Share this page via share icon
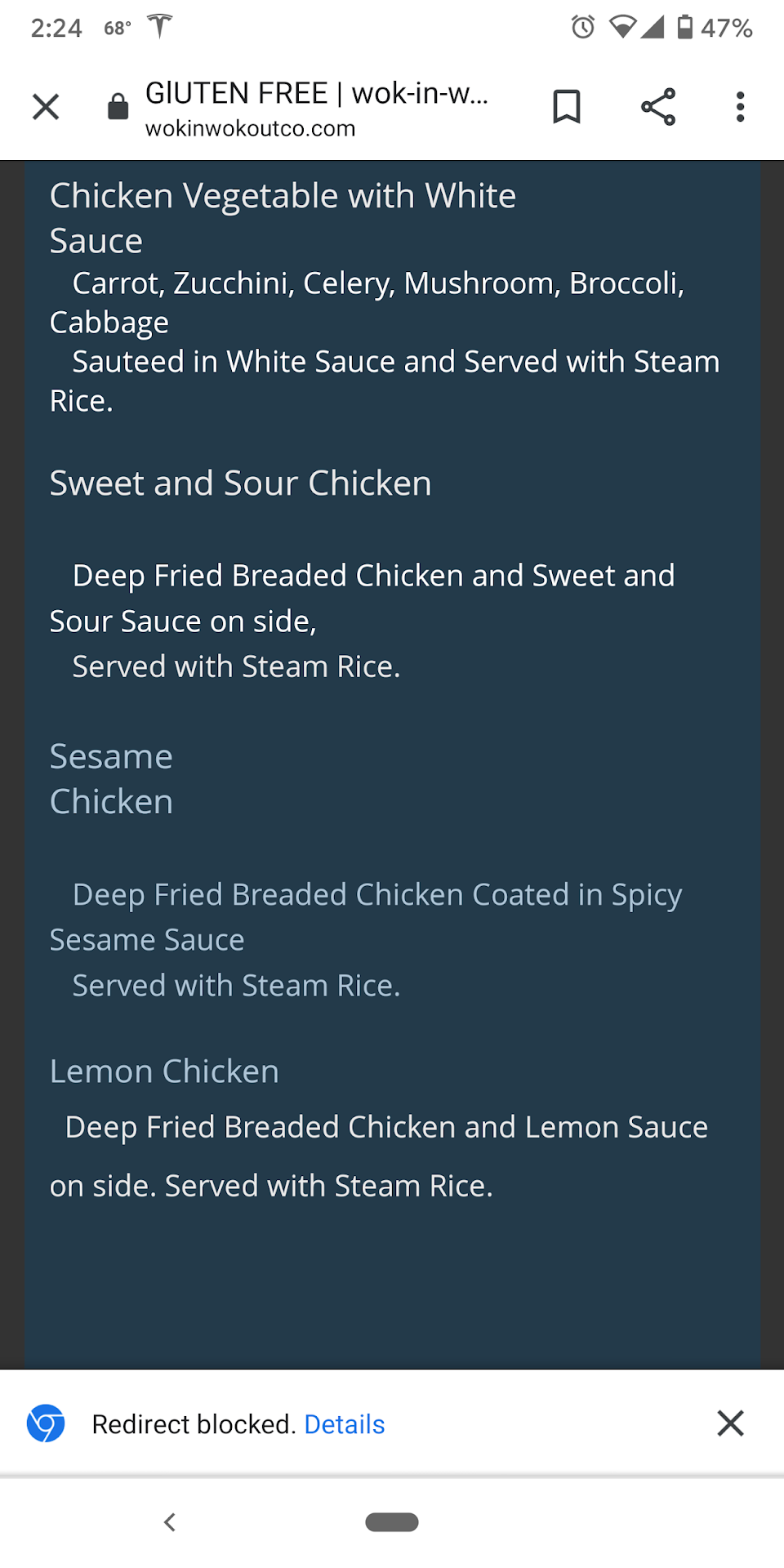 tap(658, 106)
